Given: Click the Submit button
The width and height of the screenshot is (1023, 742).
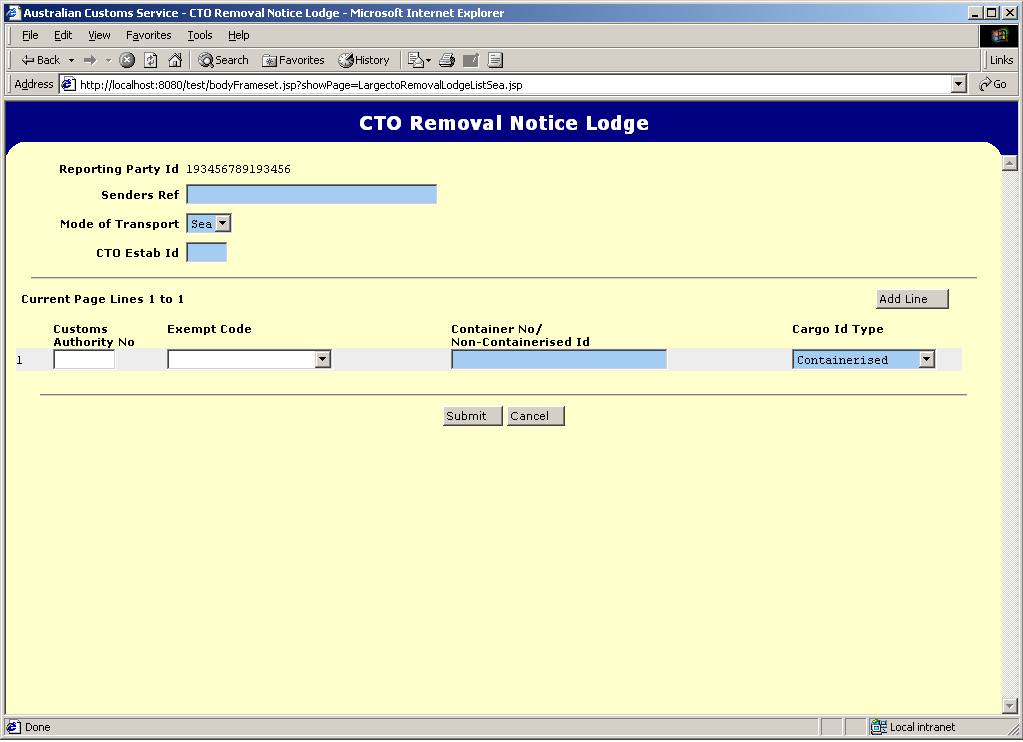Looking at the screenshot, I should [x=473, y=416].
